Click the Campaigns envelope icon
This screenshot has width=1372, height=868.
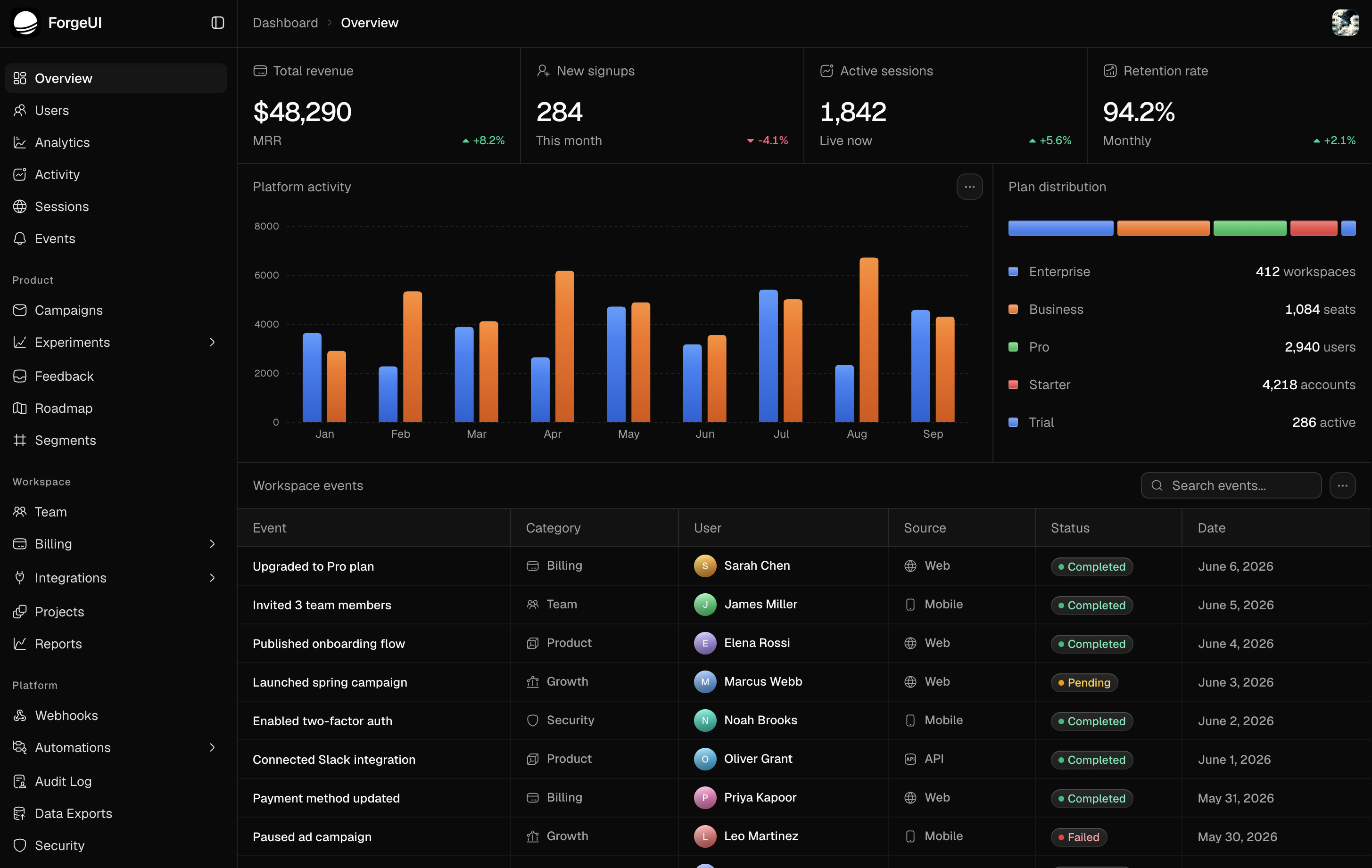(x=20, y=310)
